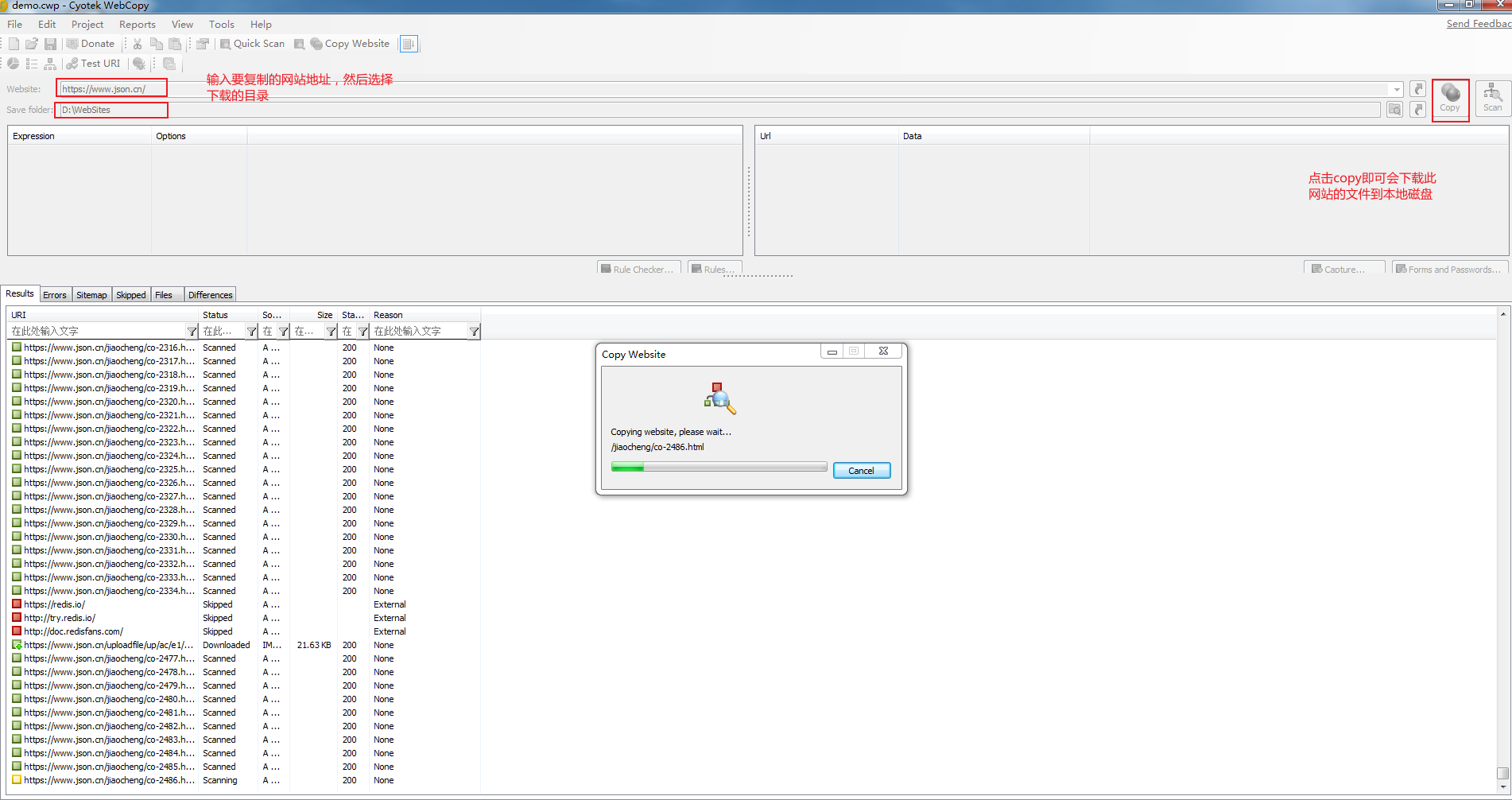Viewport: 1512px width, 800px height.
Task: Click the Send Feedback link
Action: 1478,24
